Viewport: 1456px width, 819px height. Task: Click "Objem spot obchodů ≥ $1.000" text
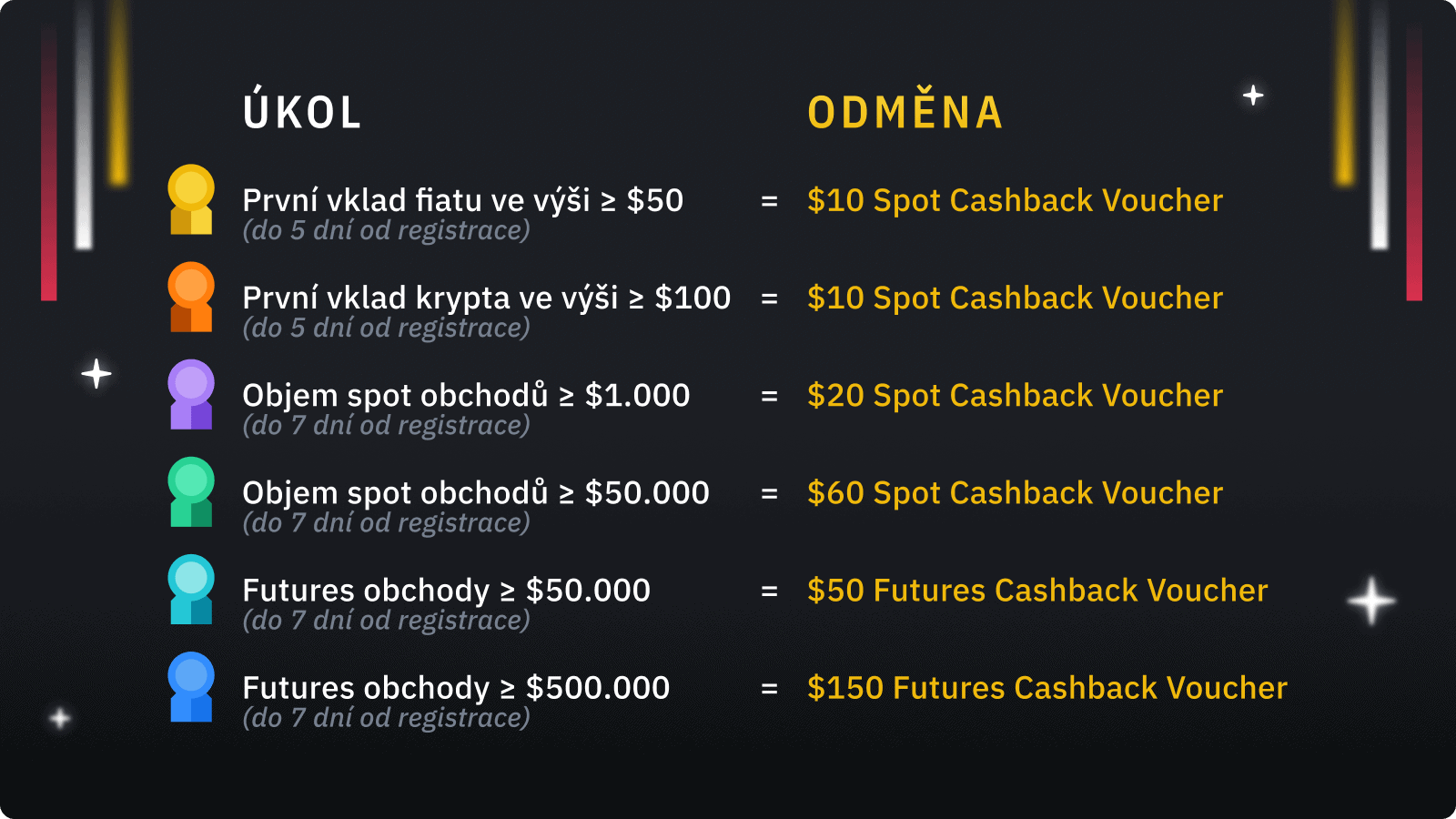click(466, 395)
